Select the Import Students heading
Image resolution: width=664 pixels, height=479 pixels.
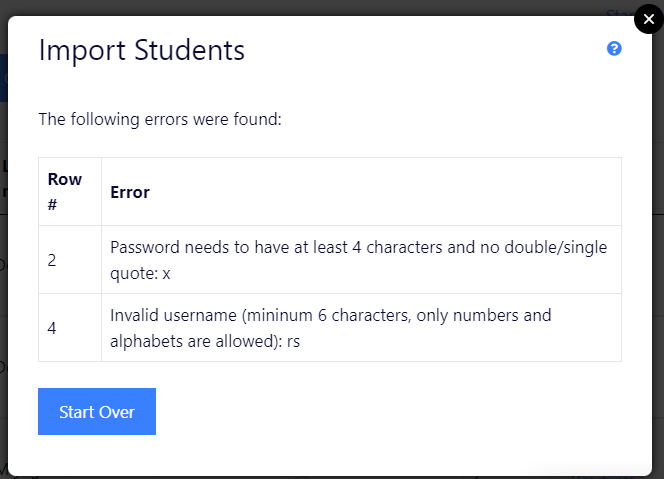(x=141, y=50)
